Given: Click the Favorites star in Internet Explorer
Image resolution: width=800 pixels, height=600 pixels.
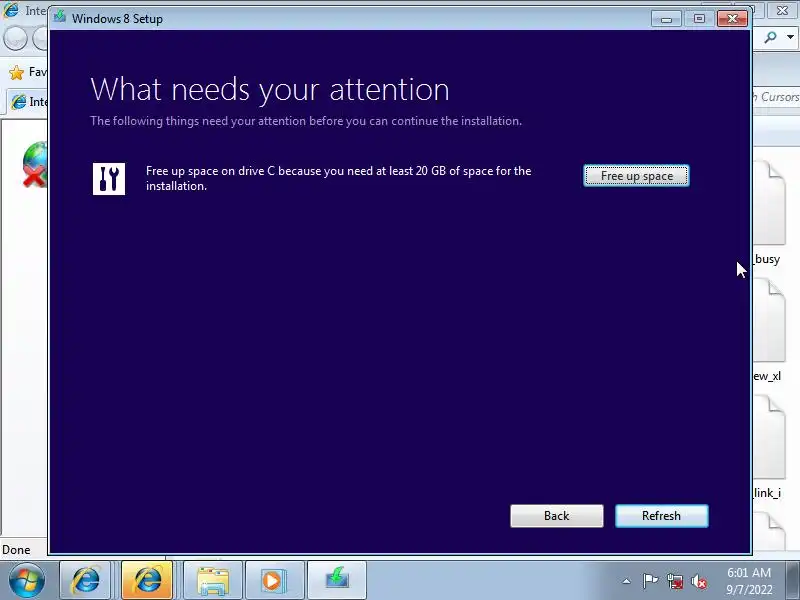Looking at the screenshot, I should 16,72.
